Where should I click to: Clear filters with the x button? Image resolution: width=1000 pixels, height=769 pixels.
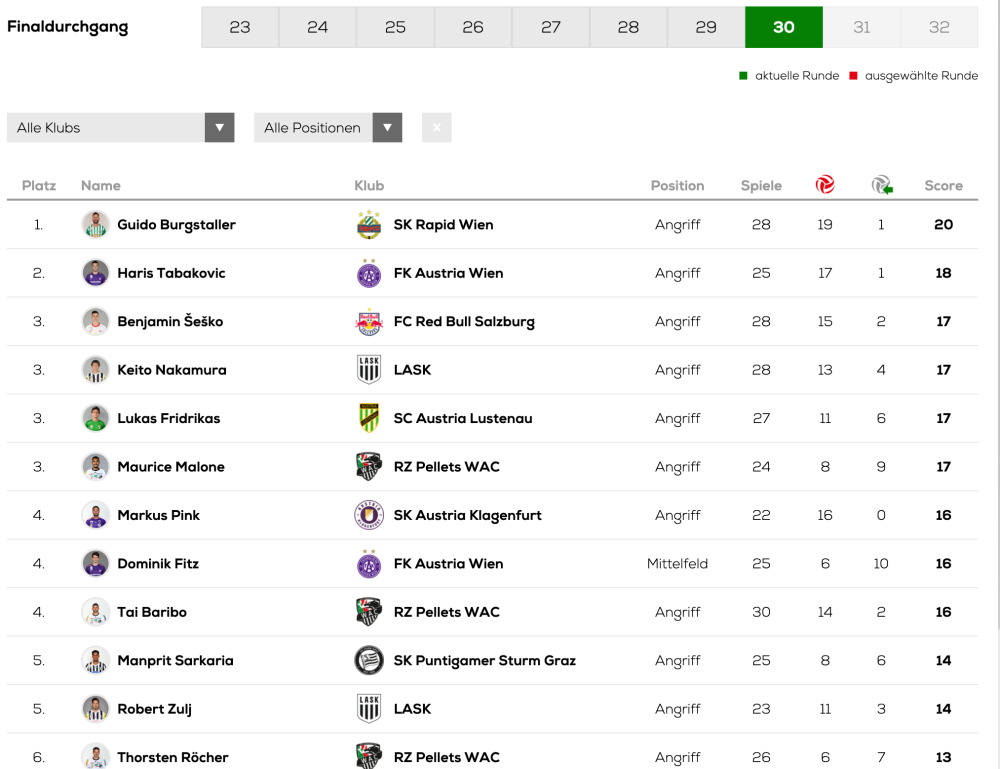(x=436, y=128)
